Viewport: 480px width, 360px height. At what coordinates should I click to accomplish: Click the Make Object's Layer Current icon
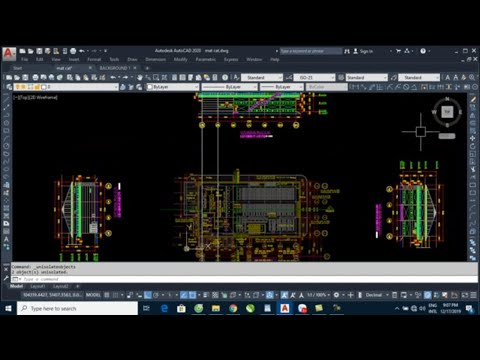pyautogui.click(x=123, y=87)
